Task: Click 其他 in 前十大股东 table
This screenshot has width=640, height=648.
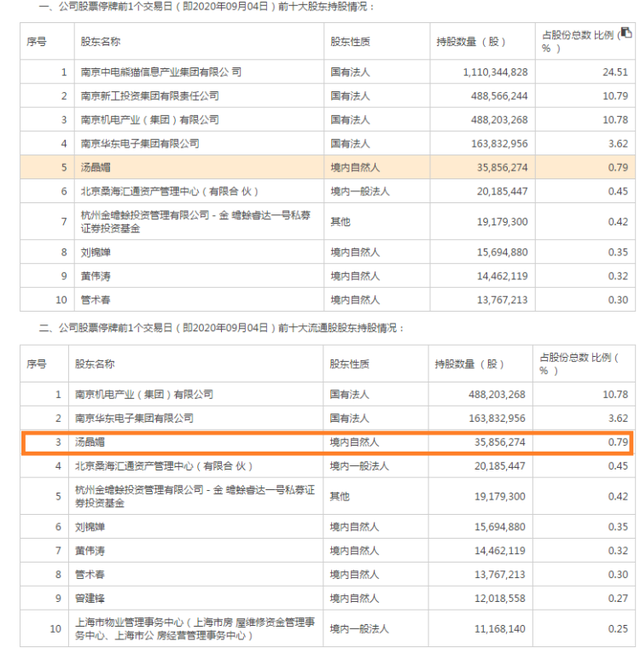Action: (340, 222)
